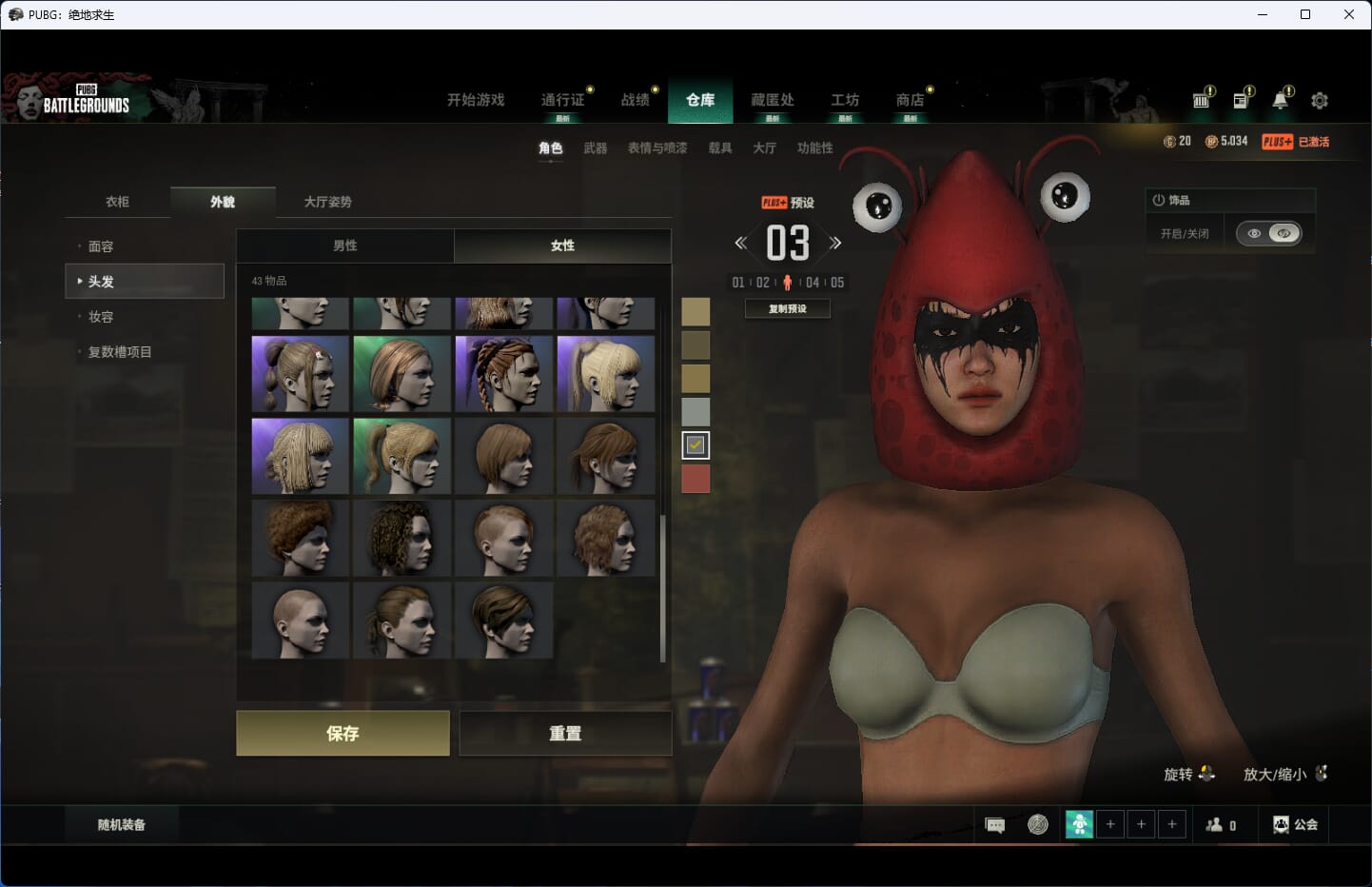Screen dimensions: 1372x887
Task: Switch to the 衣柜 wardrobe tab
Action: coord(118,202)
